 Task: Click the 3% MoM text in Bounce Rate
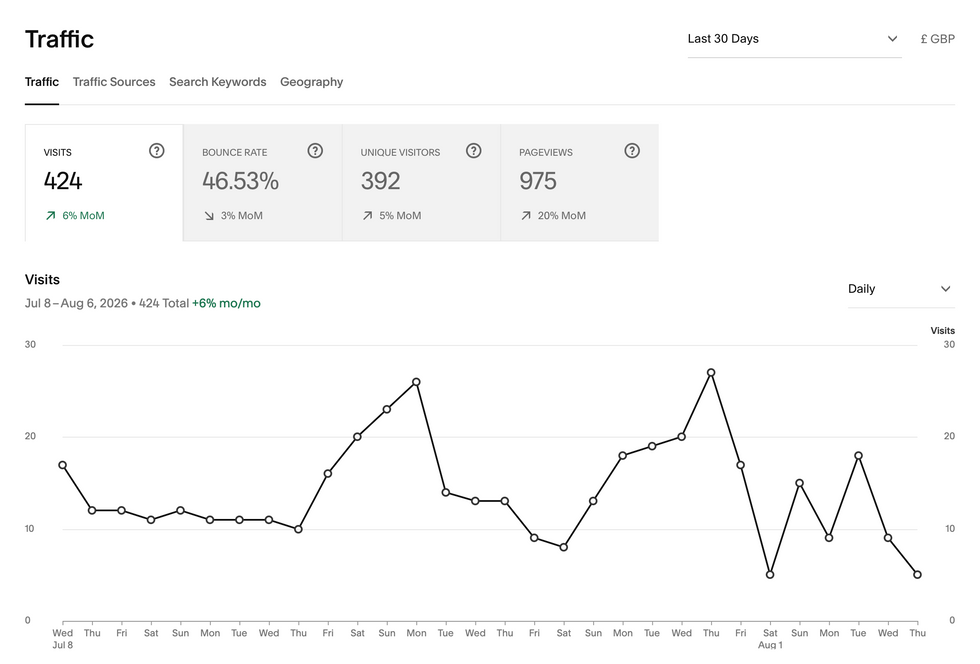[x=241, y=216]
